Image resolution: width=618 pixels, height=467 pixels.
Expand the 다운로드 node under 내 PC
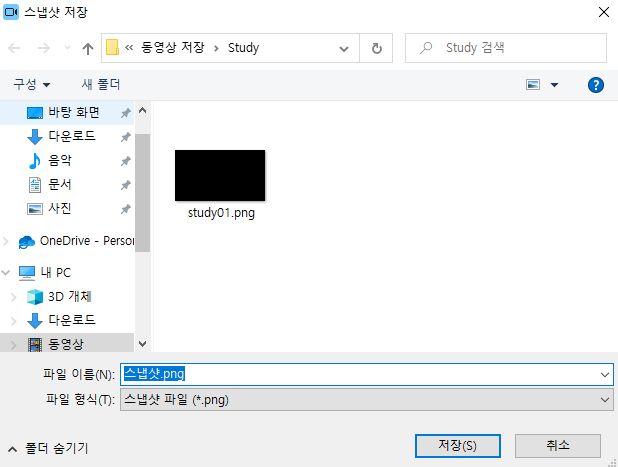click(x=13, y=321)
